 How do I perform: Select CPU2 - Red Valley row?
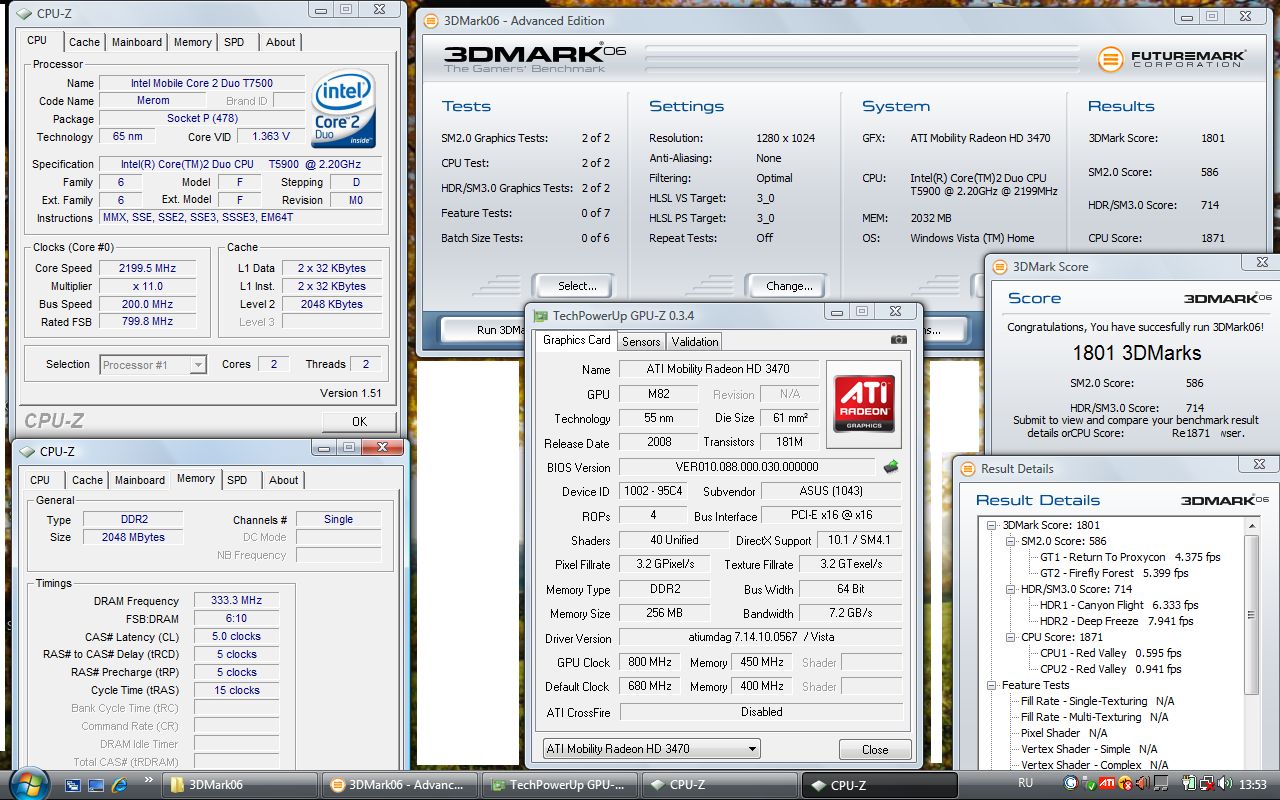tap(1112, 669)
